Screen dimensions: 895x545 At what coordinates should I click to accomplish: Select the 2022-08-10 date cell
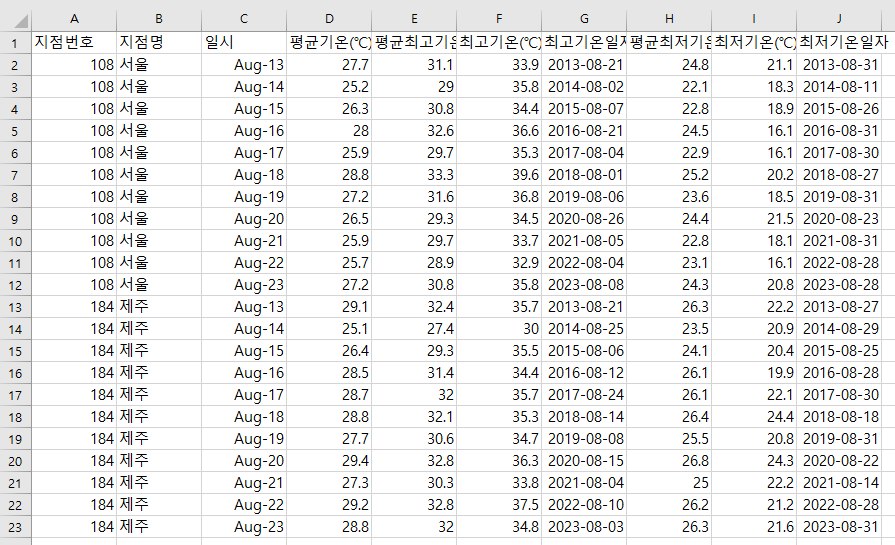click(584, 504)
